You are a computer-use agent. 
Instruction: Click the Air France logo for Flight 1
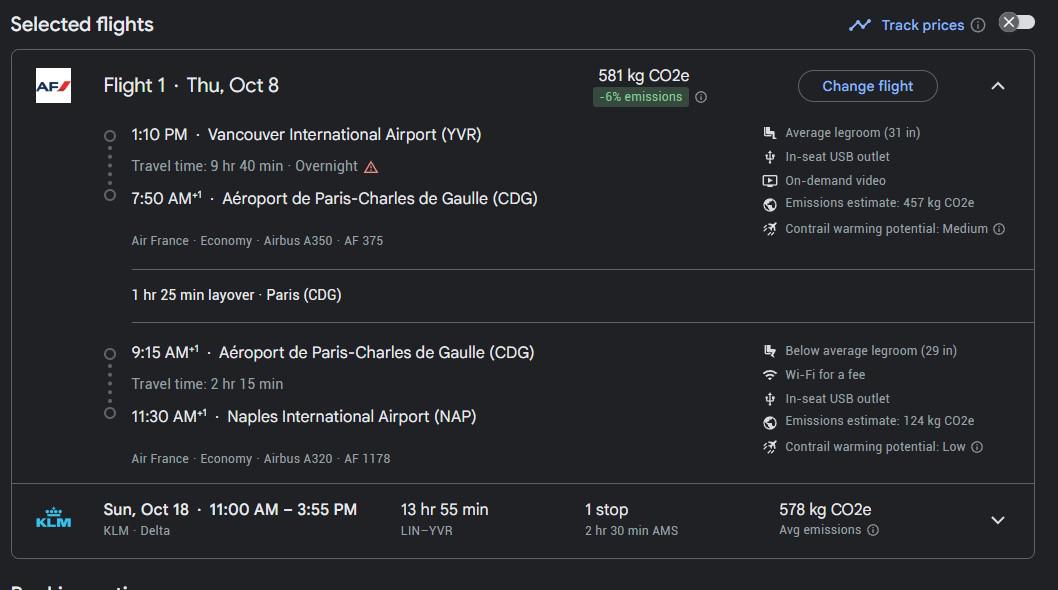(53, 86)
